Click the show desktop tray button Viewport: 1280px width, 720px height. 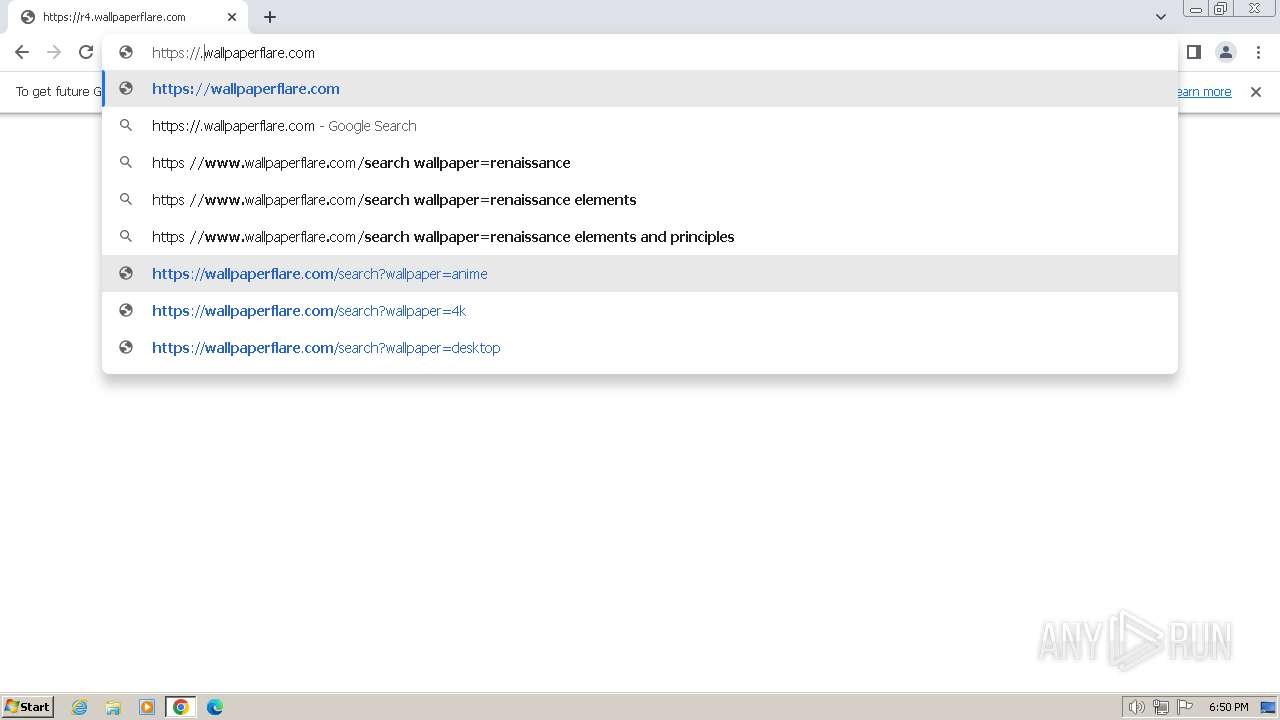coord(1268,707)
